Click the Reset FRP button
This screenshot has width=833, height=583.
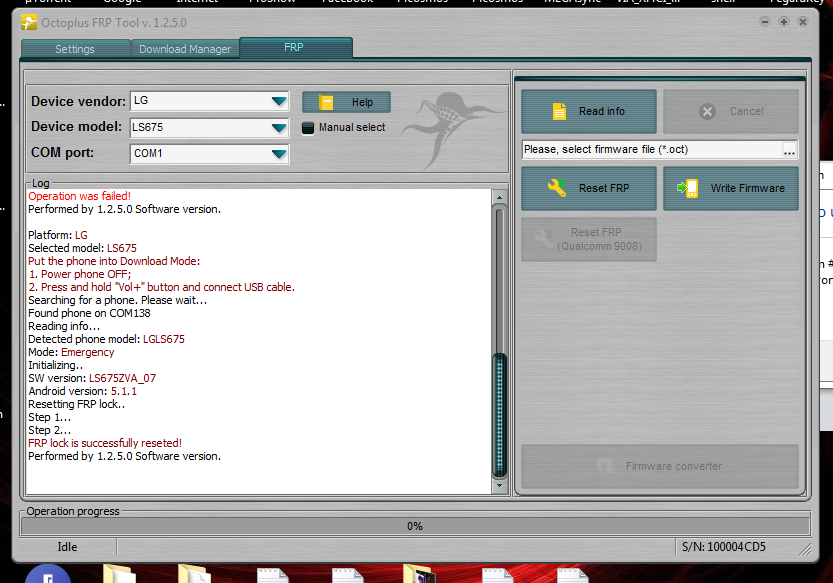589,188
